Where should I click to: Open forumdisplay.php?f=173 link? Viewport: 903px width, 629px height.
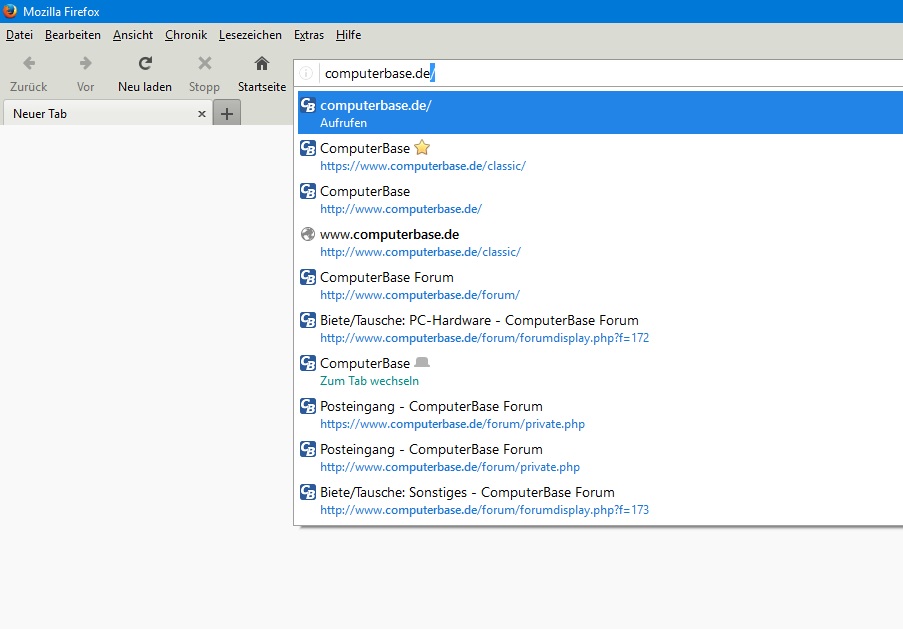[x=484, y=510]
